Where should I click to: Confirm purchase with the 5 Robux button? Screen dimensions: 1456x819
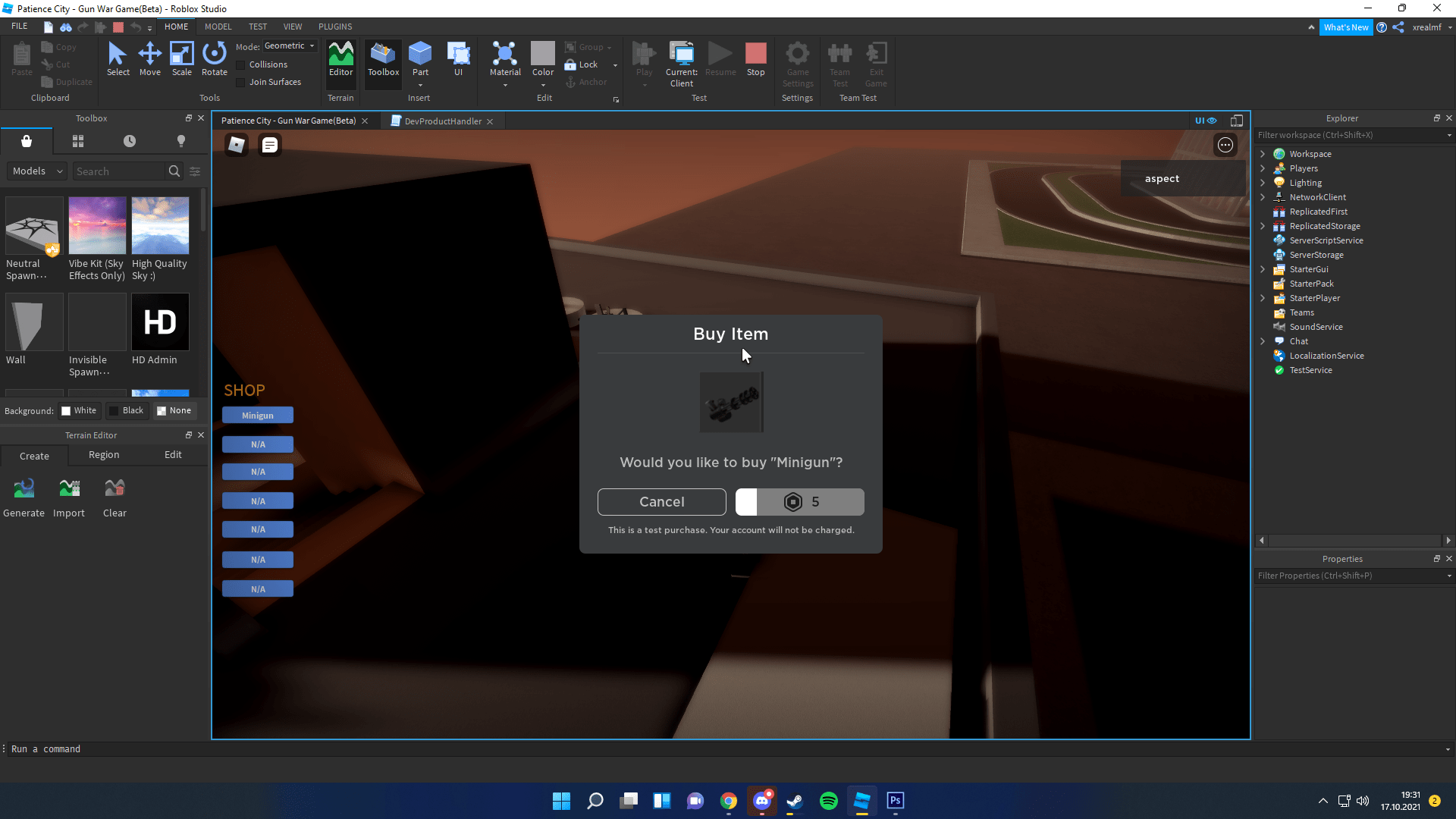[800, 502]
